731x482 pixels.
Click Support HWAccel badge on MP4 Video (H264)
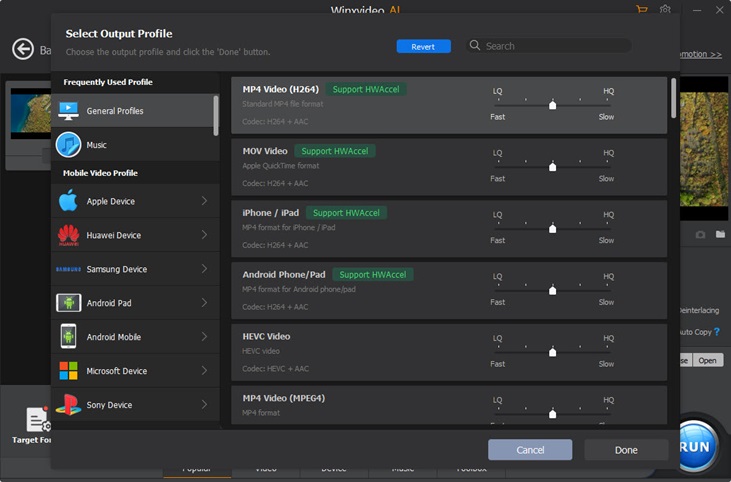tap(366, 89)
